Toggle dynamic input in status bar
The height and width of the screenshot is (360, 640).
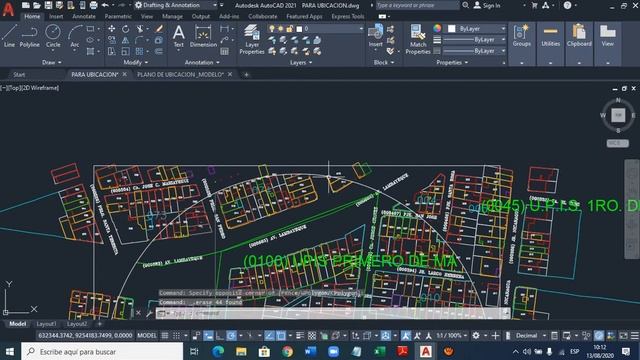point(208,336)
